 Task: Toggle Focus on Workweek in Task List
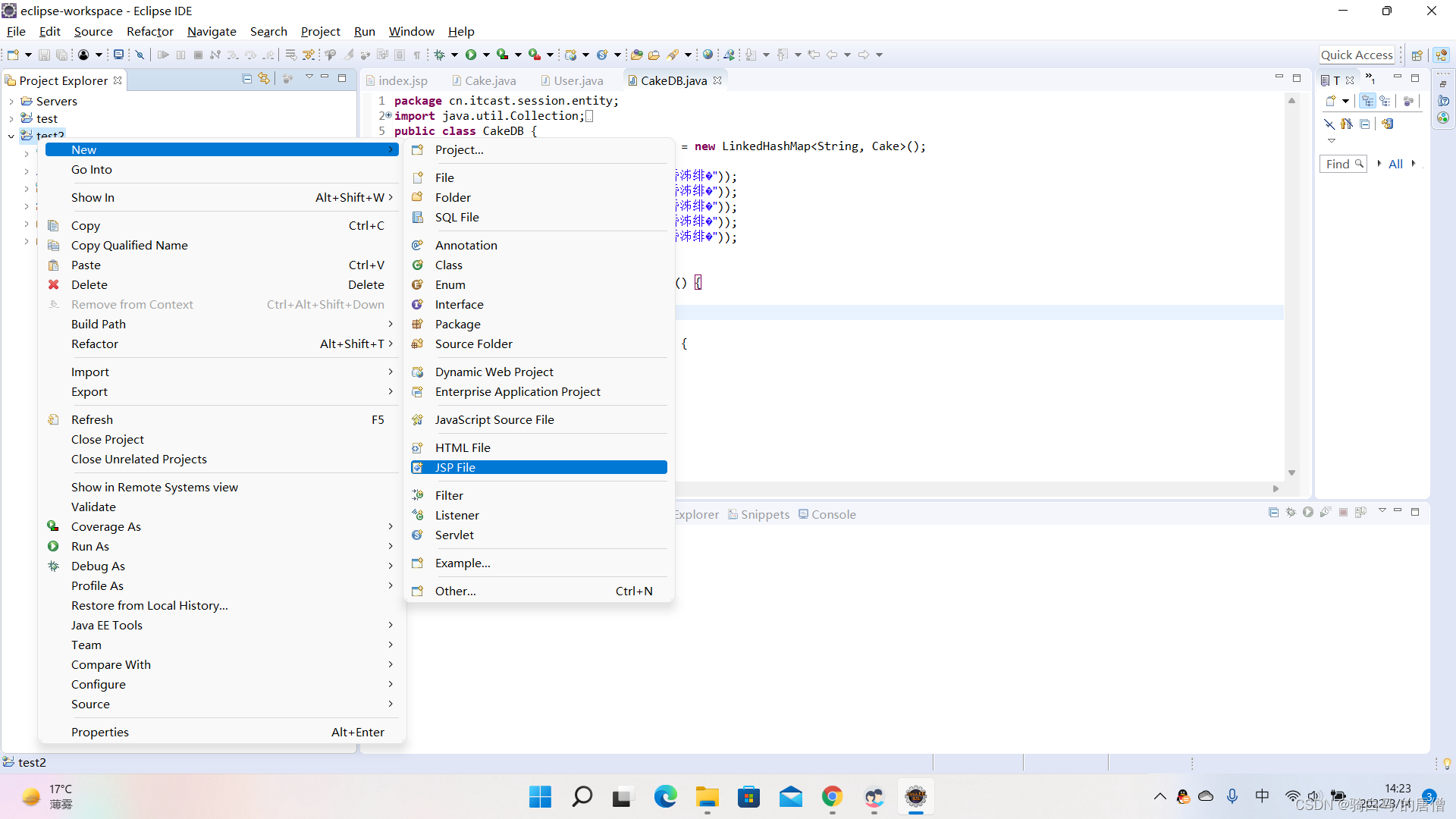point(1408,101)
